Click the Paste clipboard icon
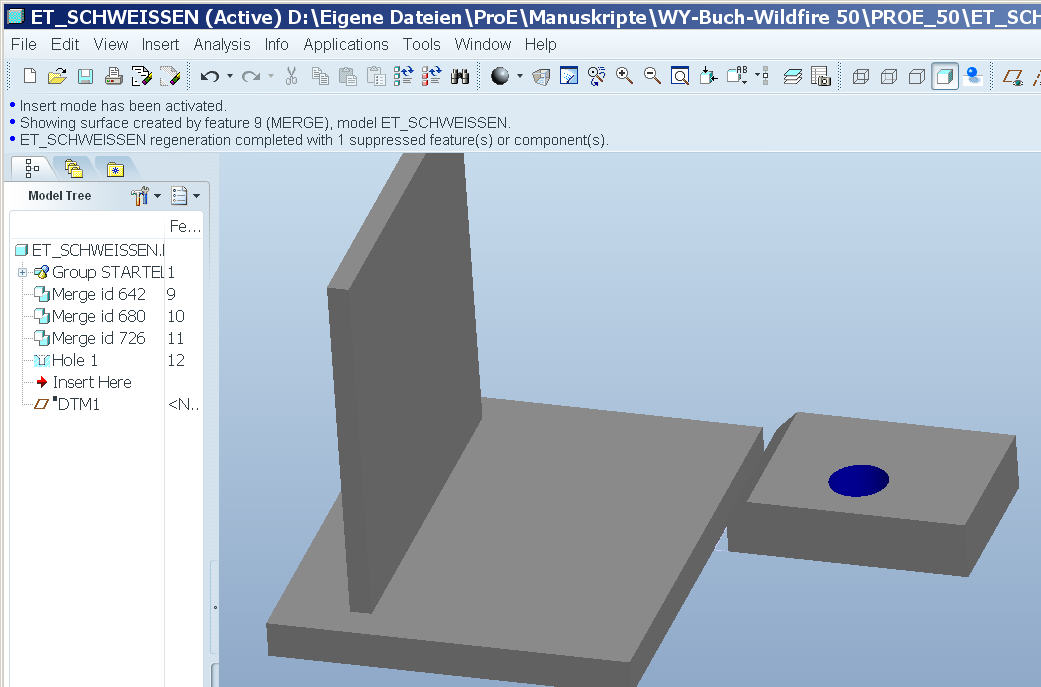This screenshot has height=687, width=1041. [x=348, y=76]
